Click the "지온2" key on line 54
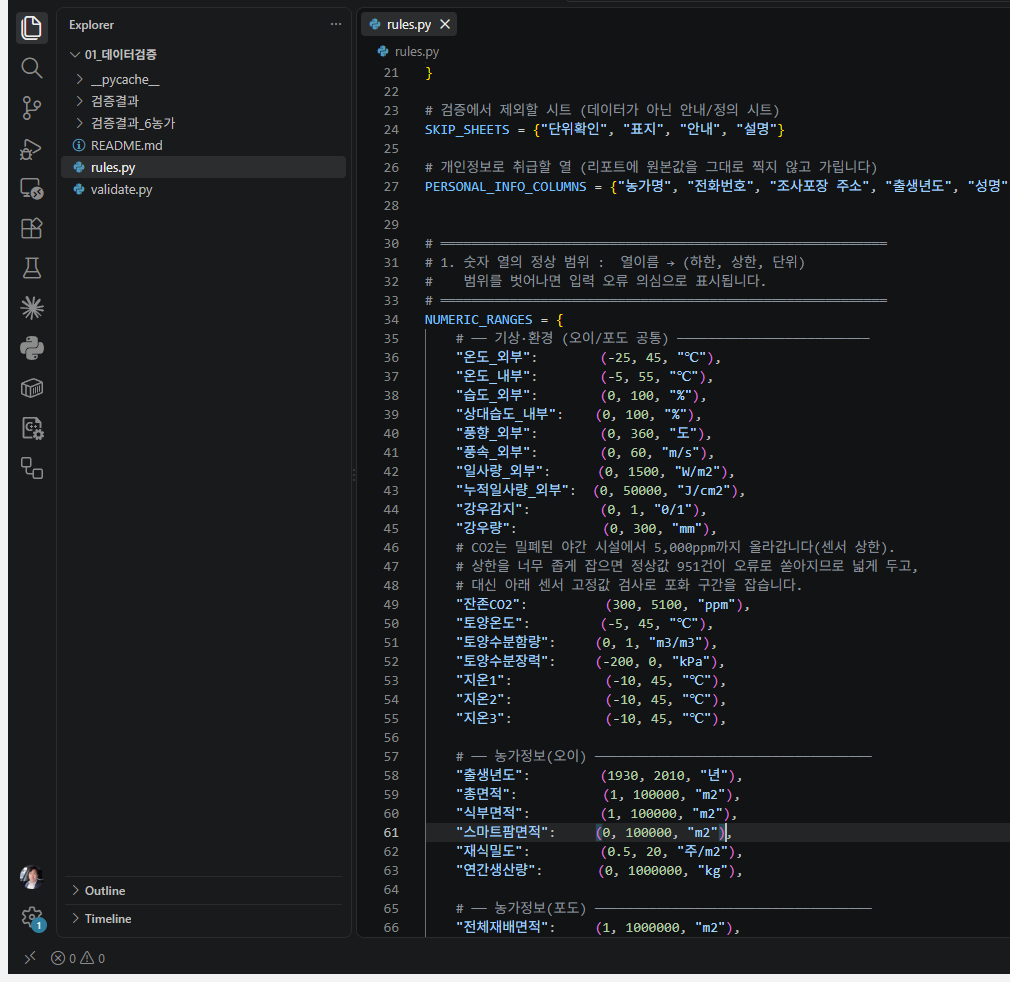Screen dimensions: 1010x982 (480, 699)
